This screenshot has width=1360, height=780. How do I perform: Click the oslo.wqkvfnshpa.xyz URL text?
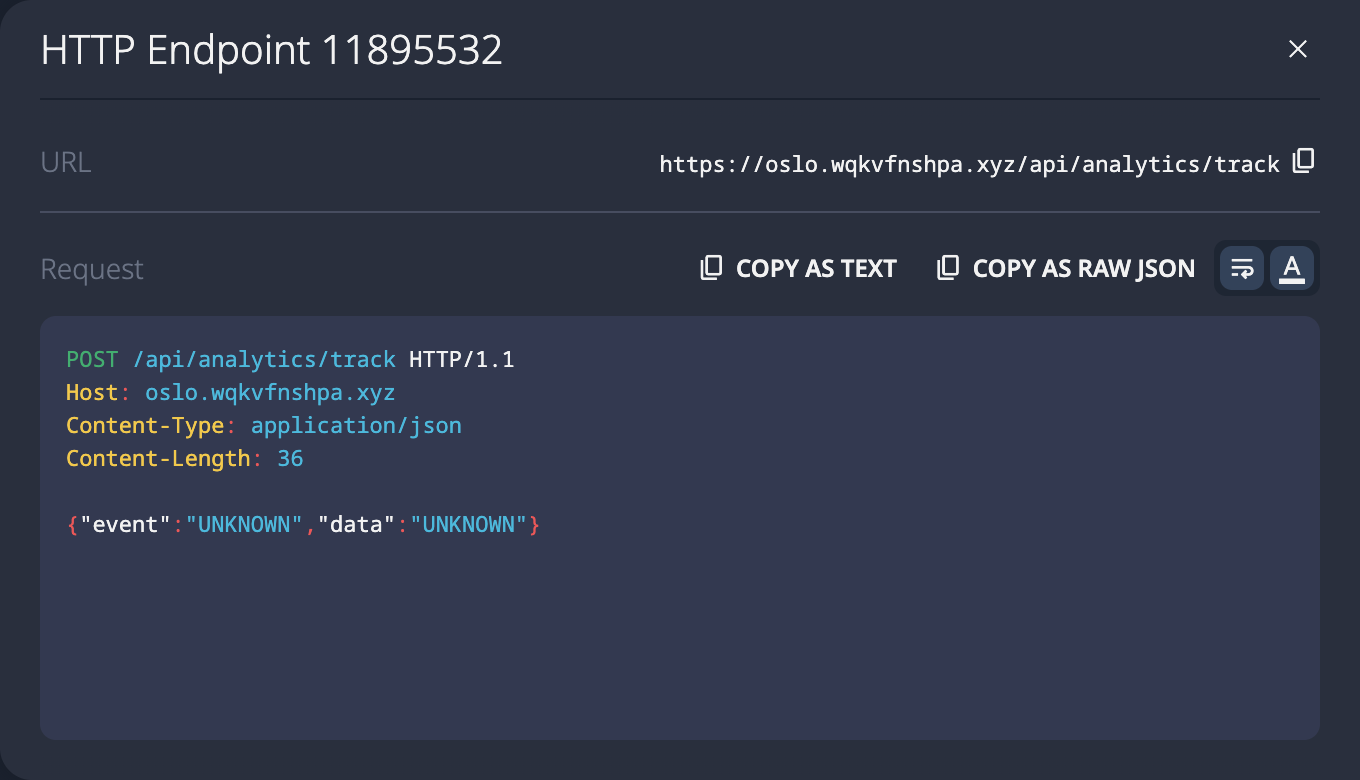pos(969,164)
